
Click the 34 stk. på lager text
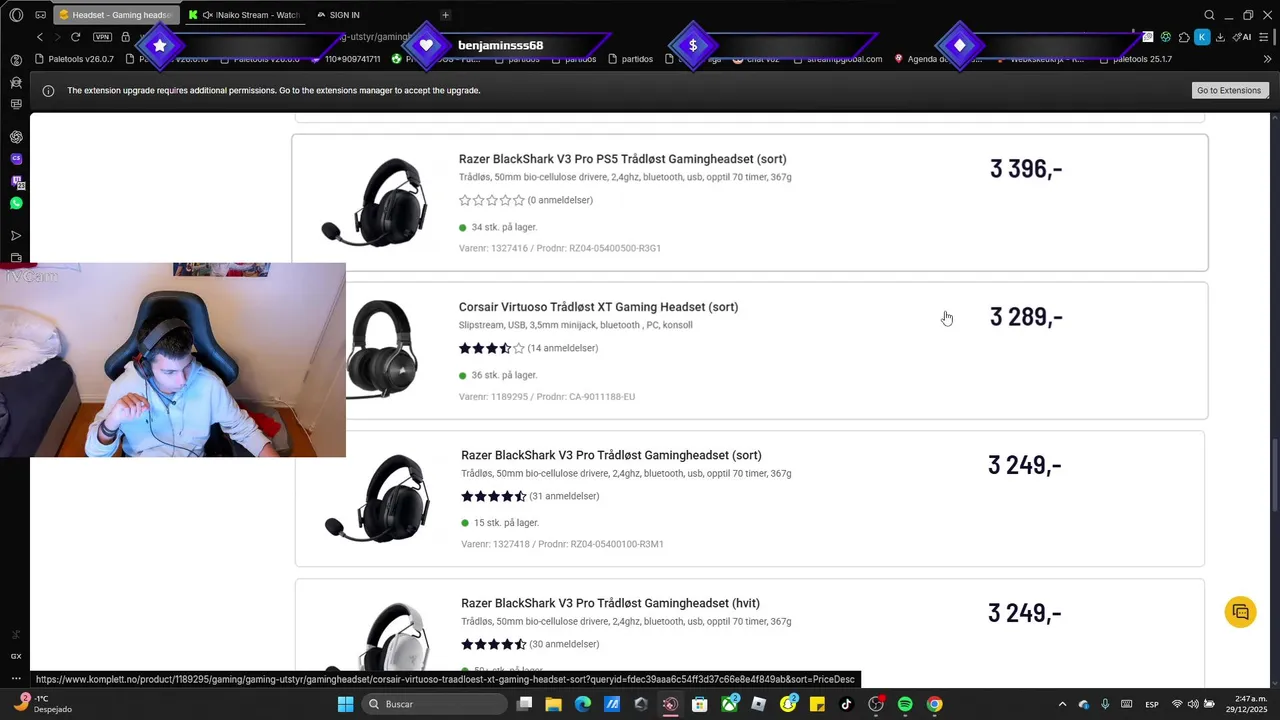[x=504, y=227]
